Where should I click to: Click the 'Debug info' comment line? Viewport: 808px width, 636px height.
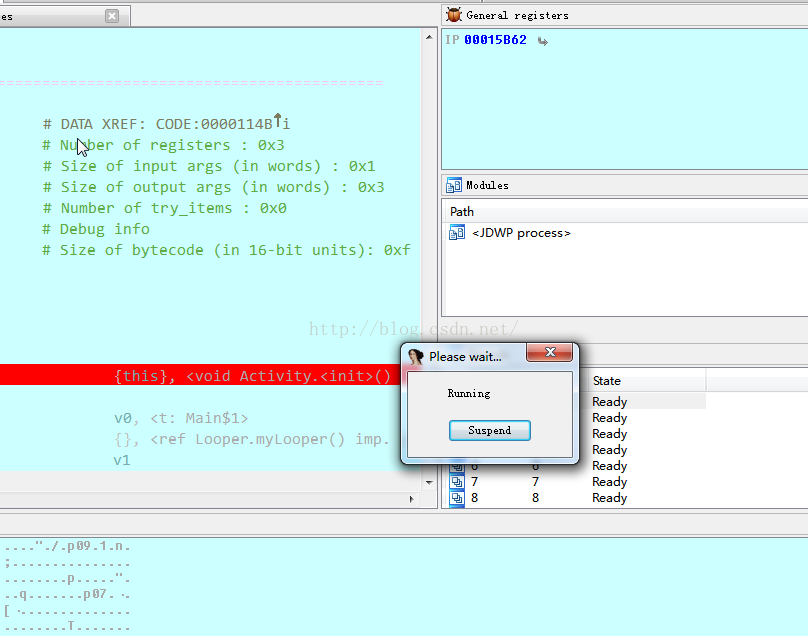(x=96, y=229)
